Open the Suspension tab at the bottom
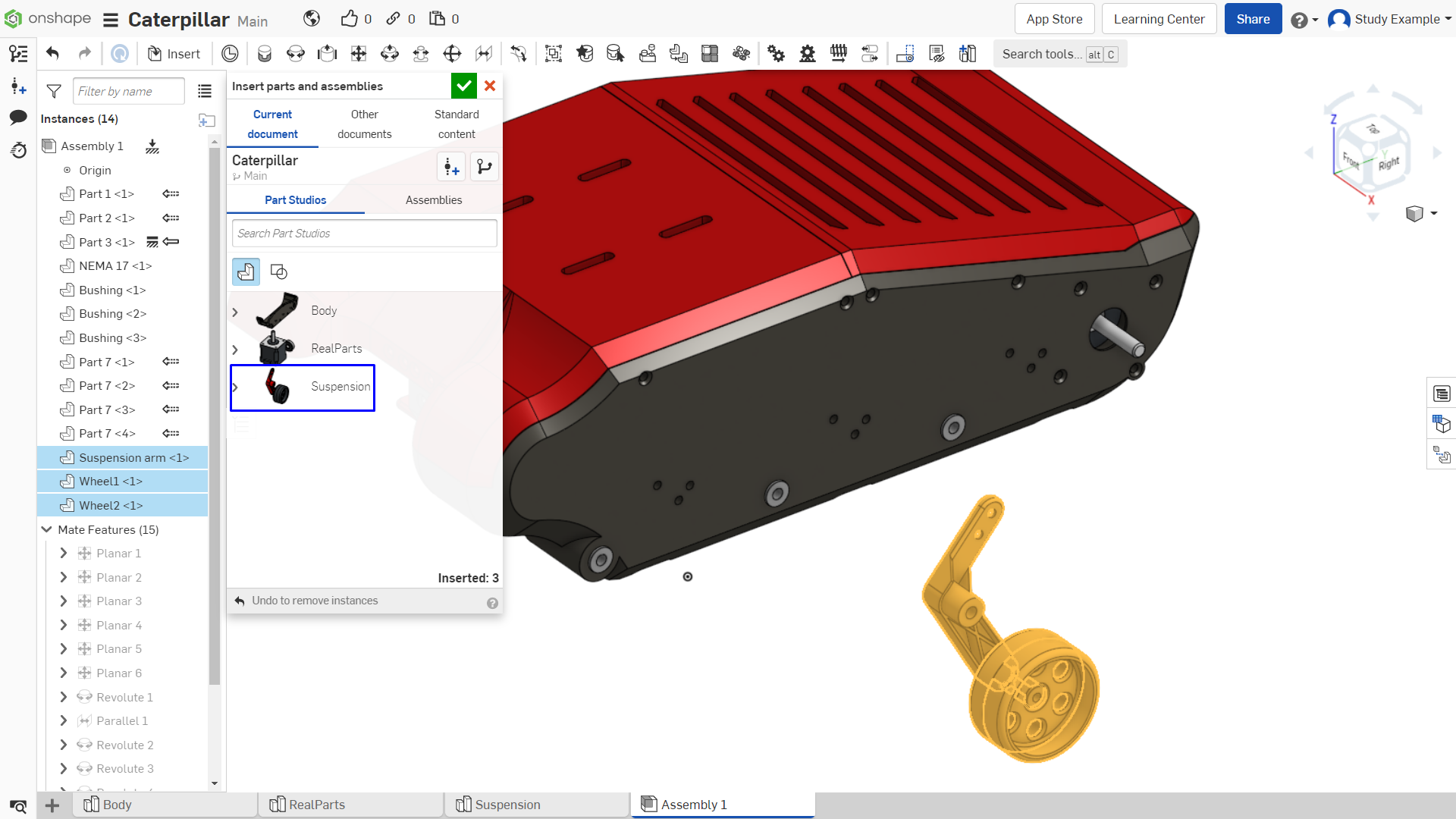This screenshot has width=1456, height=819. (538, 805)
